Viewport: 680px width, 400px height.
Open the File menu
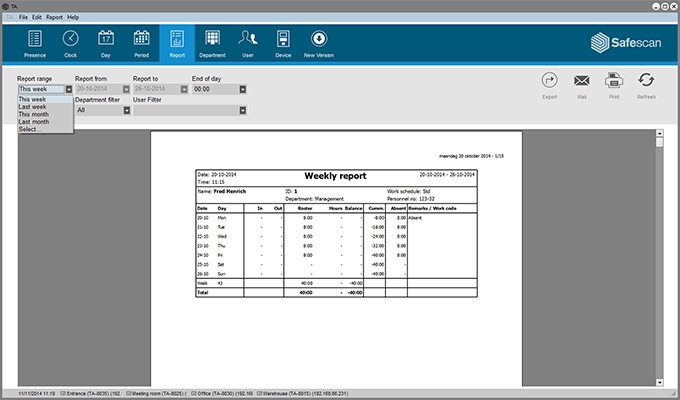point(22,17)
